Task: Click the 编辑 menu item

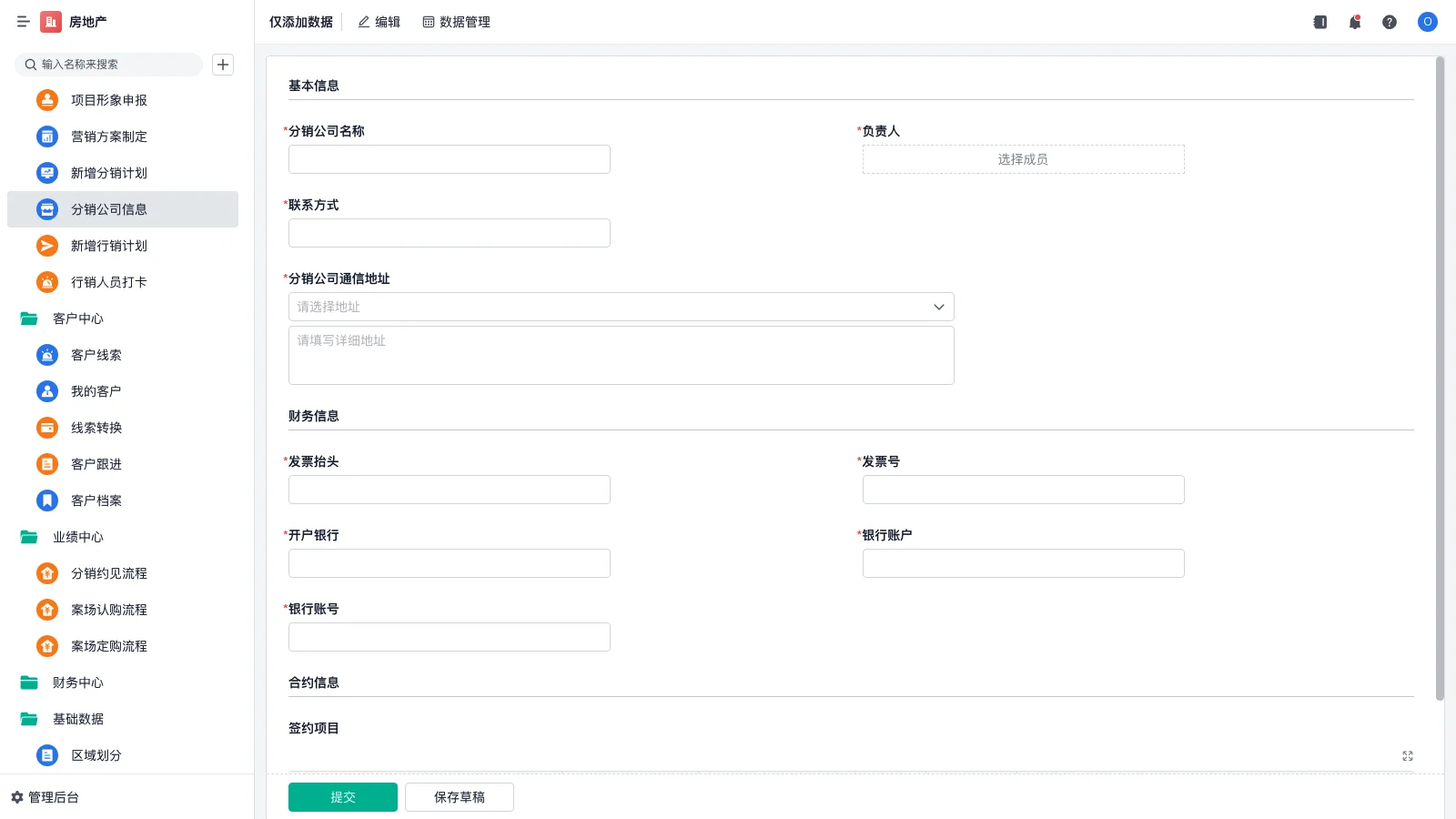Action: pyautogui.click(x=379, y=22)
